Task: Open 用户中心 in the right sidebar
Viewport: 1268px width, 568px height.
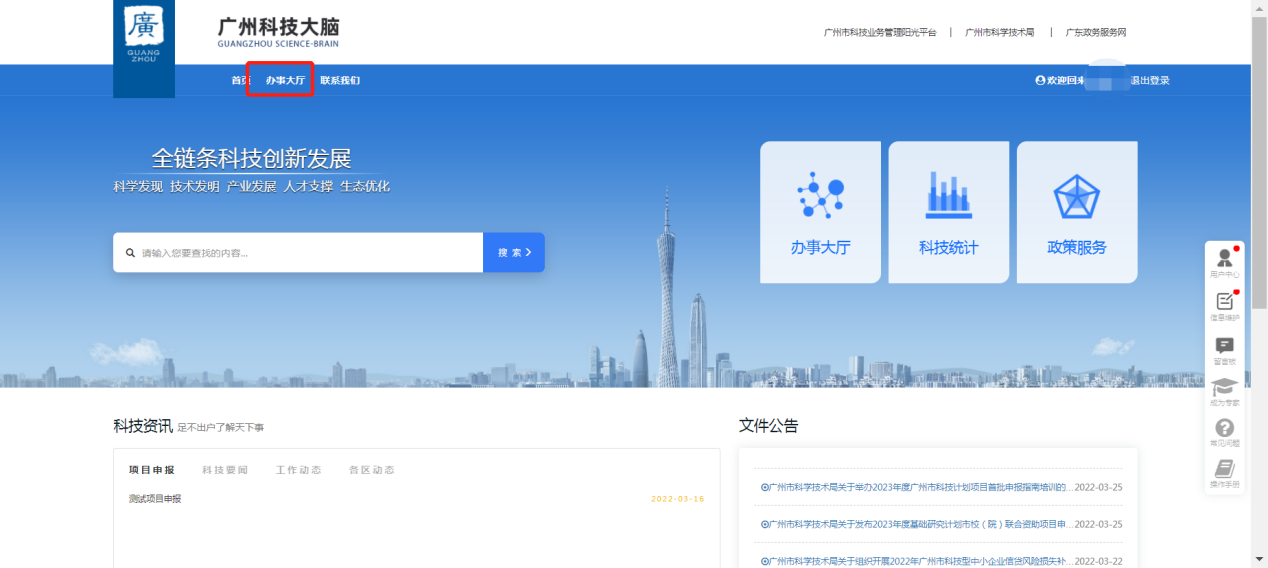Action: point(1224,262)
